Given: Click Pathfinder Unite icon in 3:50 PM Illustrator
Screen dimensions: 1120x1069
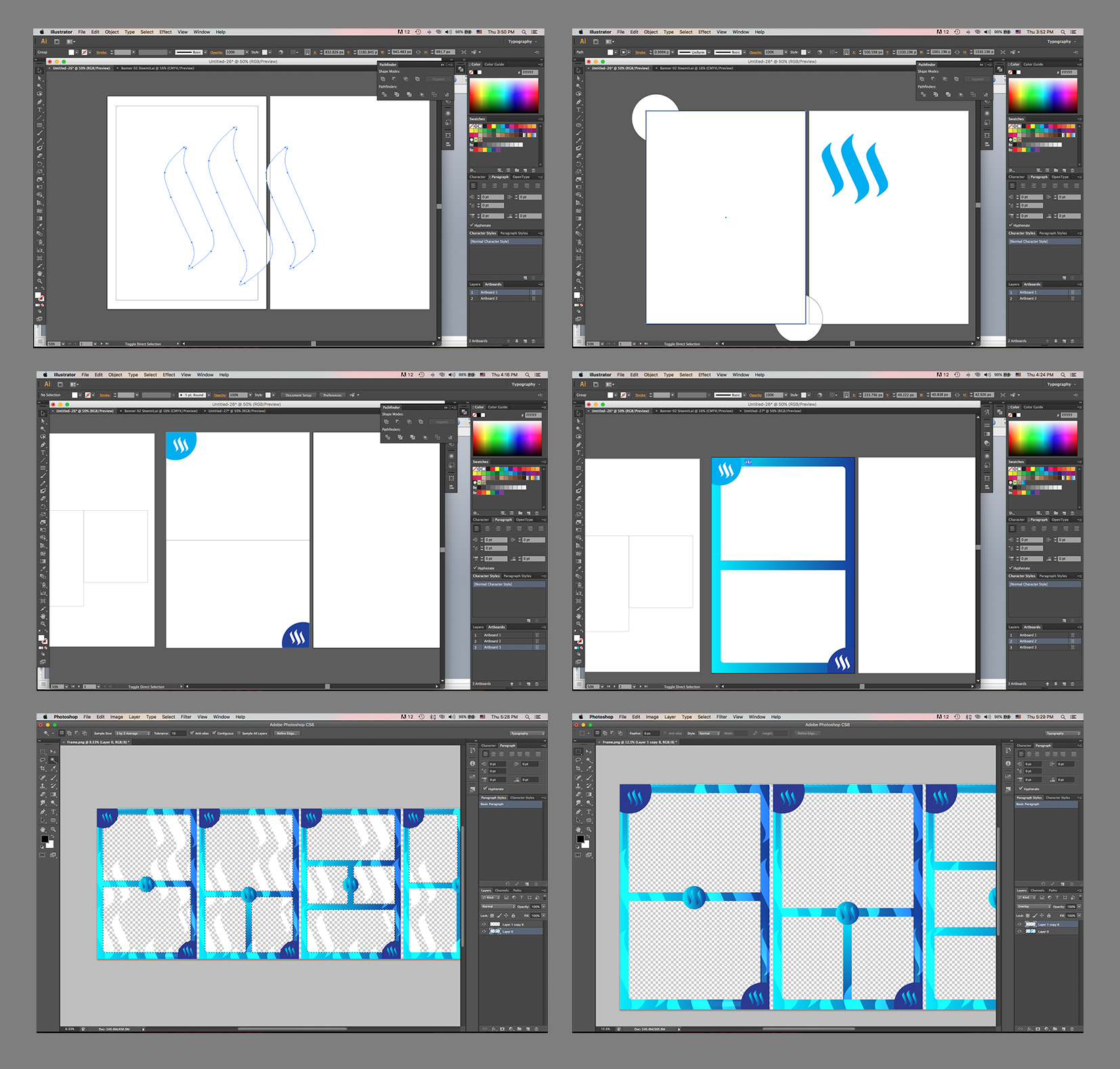Looking at the screenshot, I should (x=383, y=79).
